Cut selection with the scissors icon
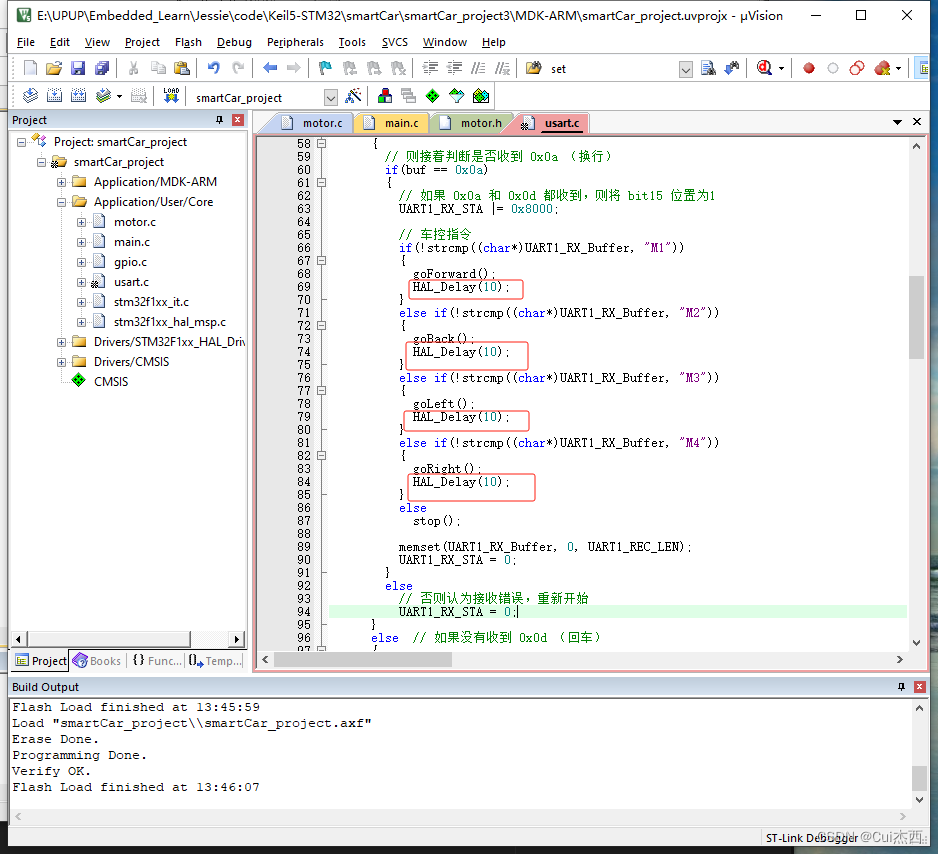The width and height of the screenshot is (938, 854). click(x=133, y=68)
